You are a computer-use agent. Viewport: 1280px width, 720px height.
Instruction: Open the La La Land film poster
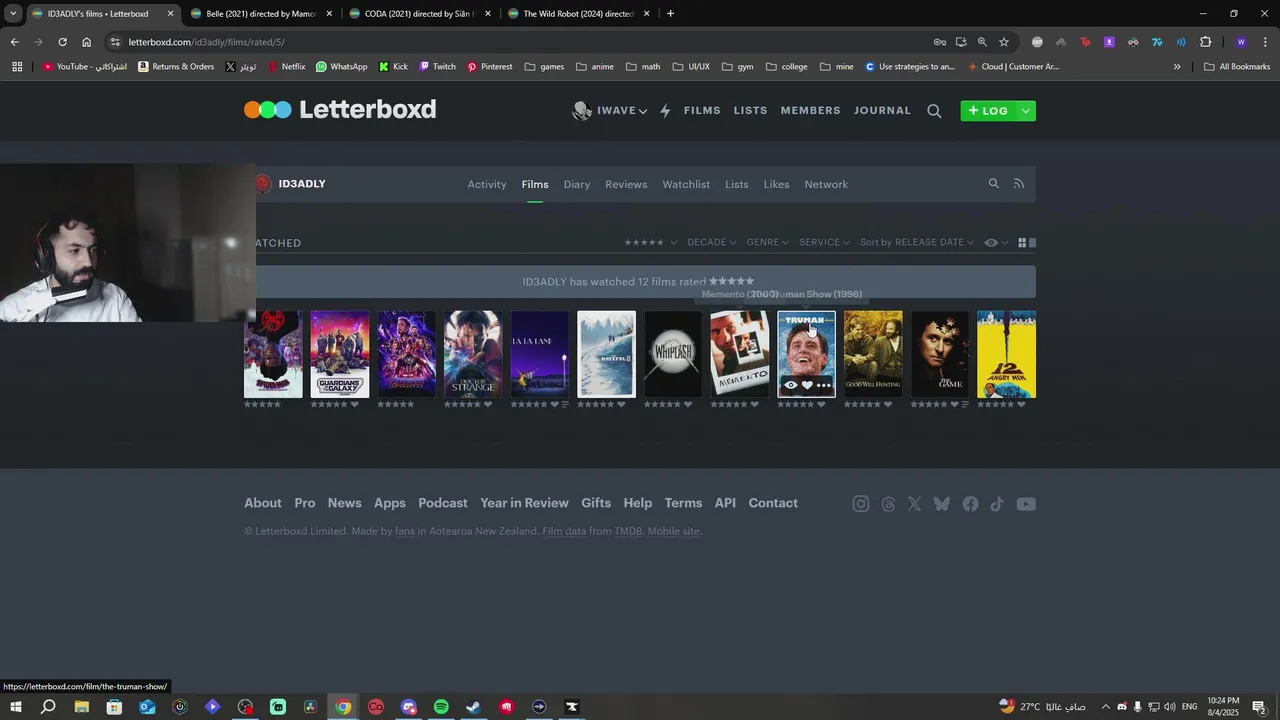(x=540, y=354)
